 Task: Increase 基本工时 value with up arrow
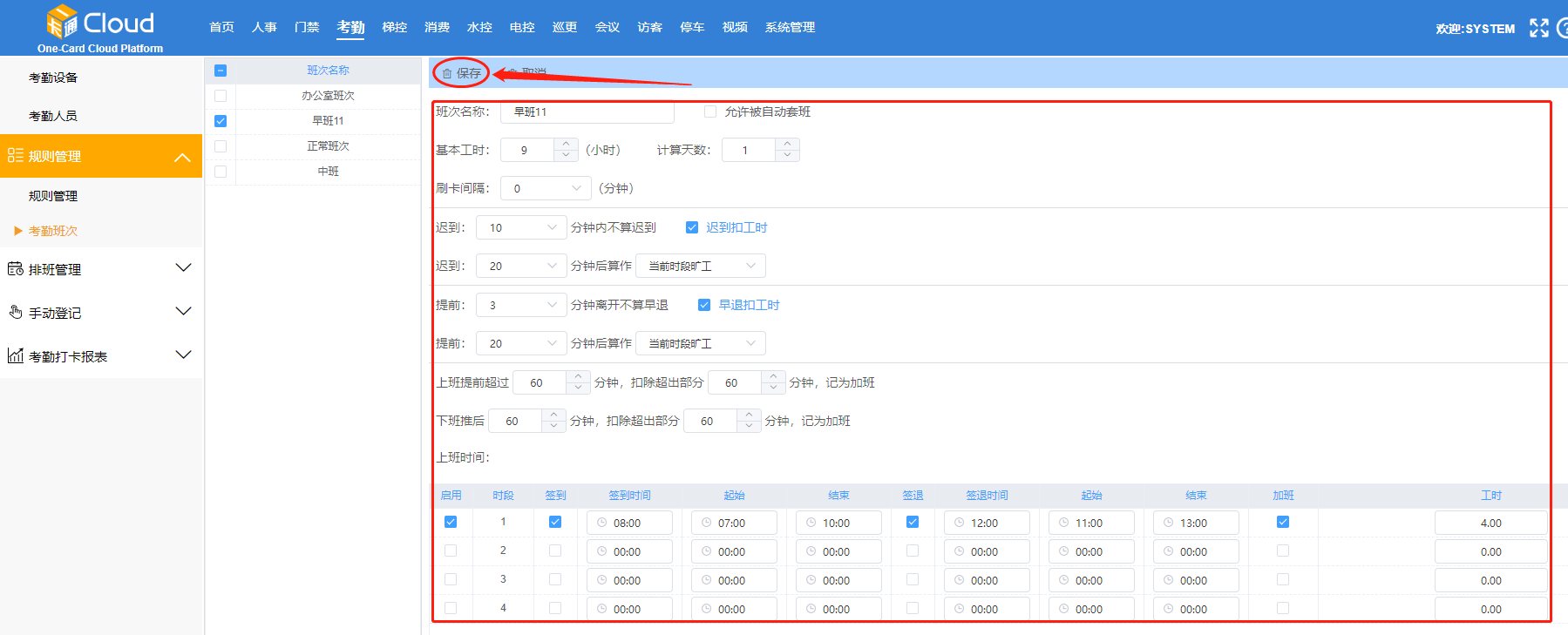[567, 144]
